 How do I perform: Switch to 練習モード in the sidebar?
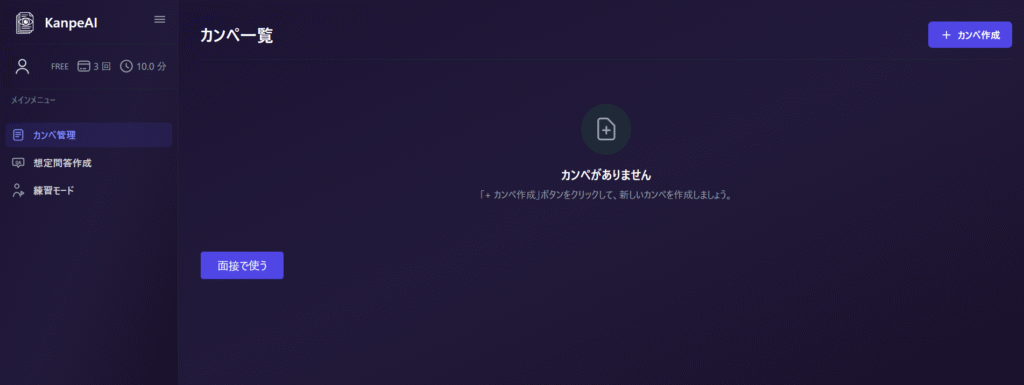point(89,191)
